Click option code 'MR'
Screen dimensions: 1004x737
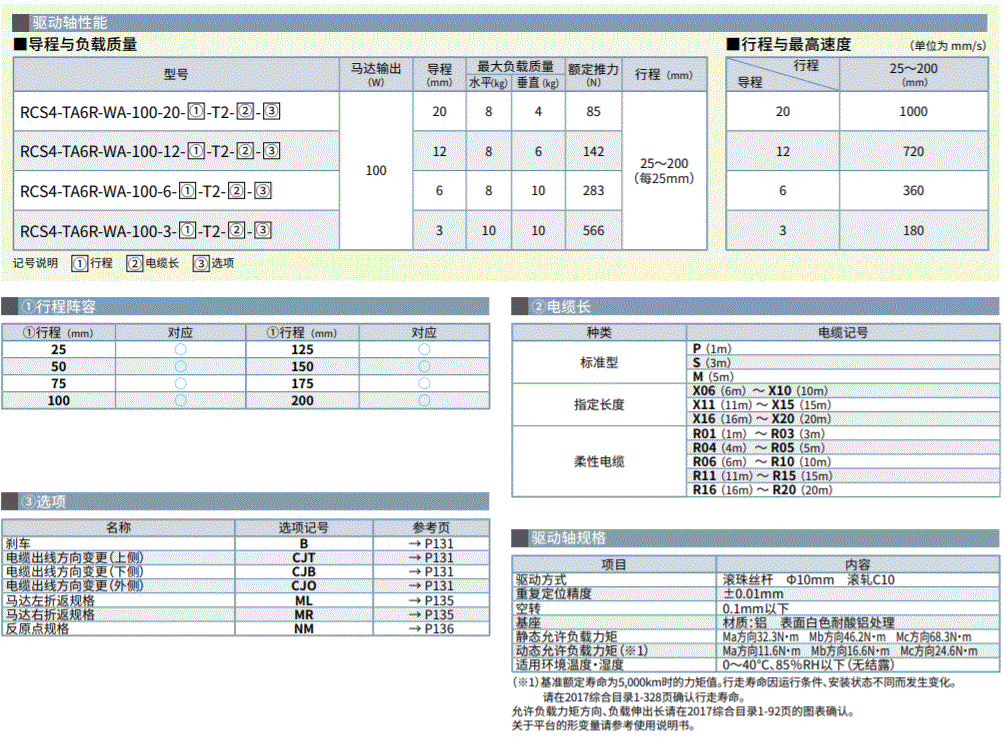[x=304, y=615]
